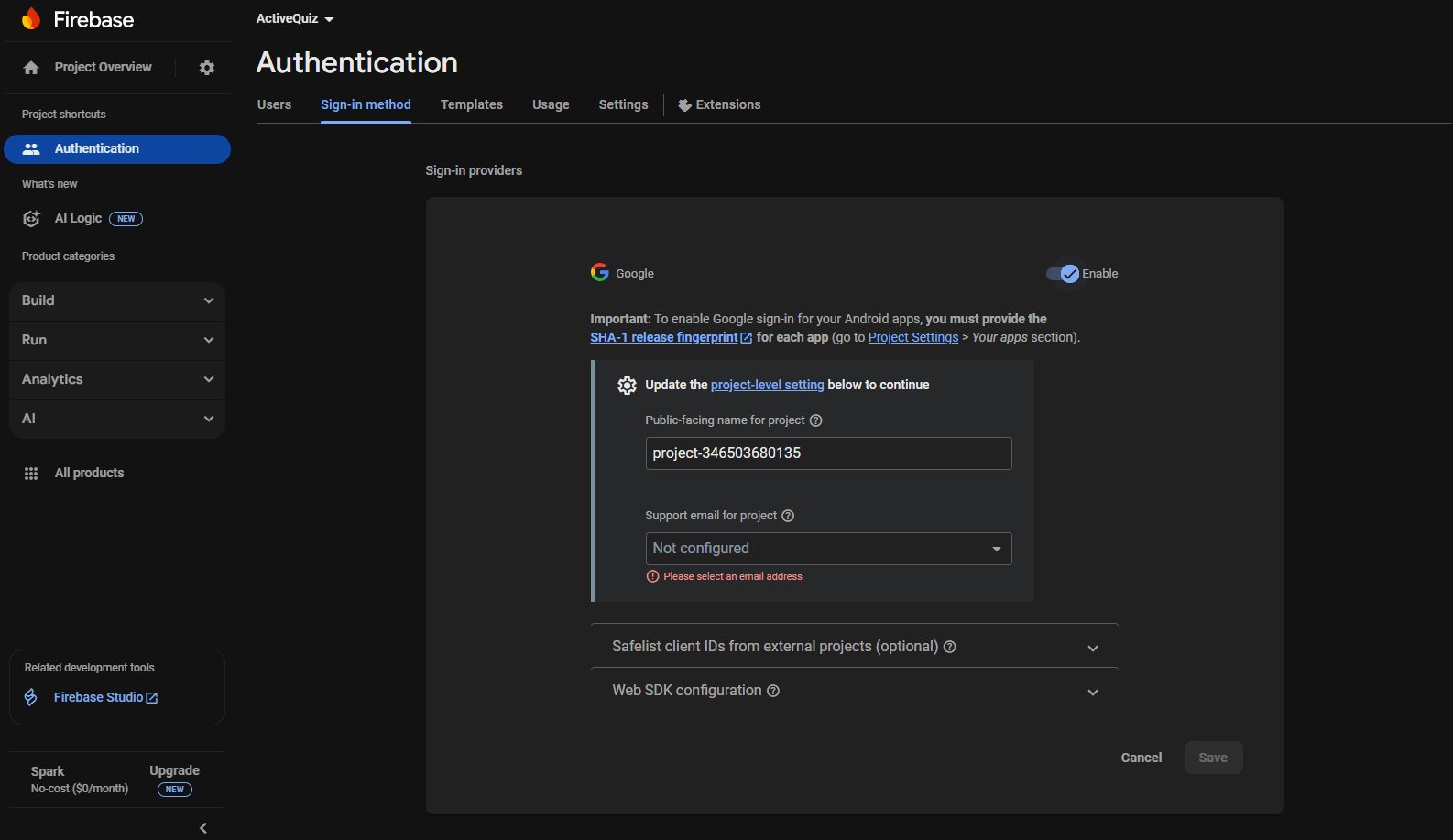Open project settings gear icon
The image size is (1453, 840).
[207, 68]
